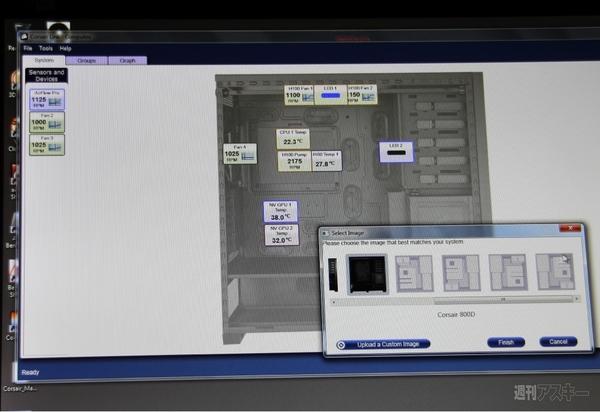Image resolution: width=600 pixels, height=412 pixels.
Task: Click the blue LED 1 color bar
Action: point(331,96)
